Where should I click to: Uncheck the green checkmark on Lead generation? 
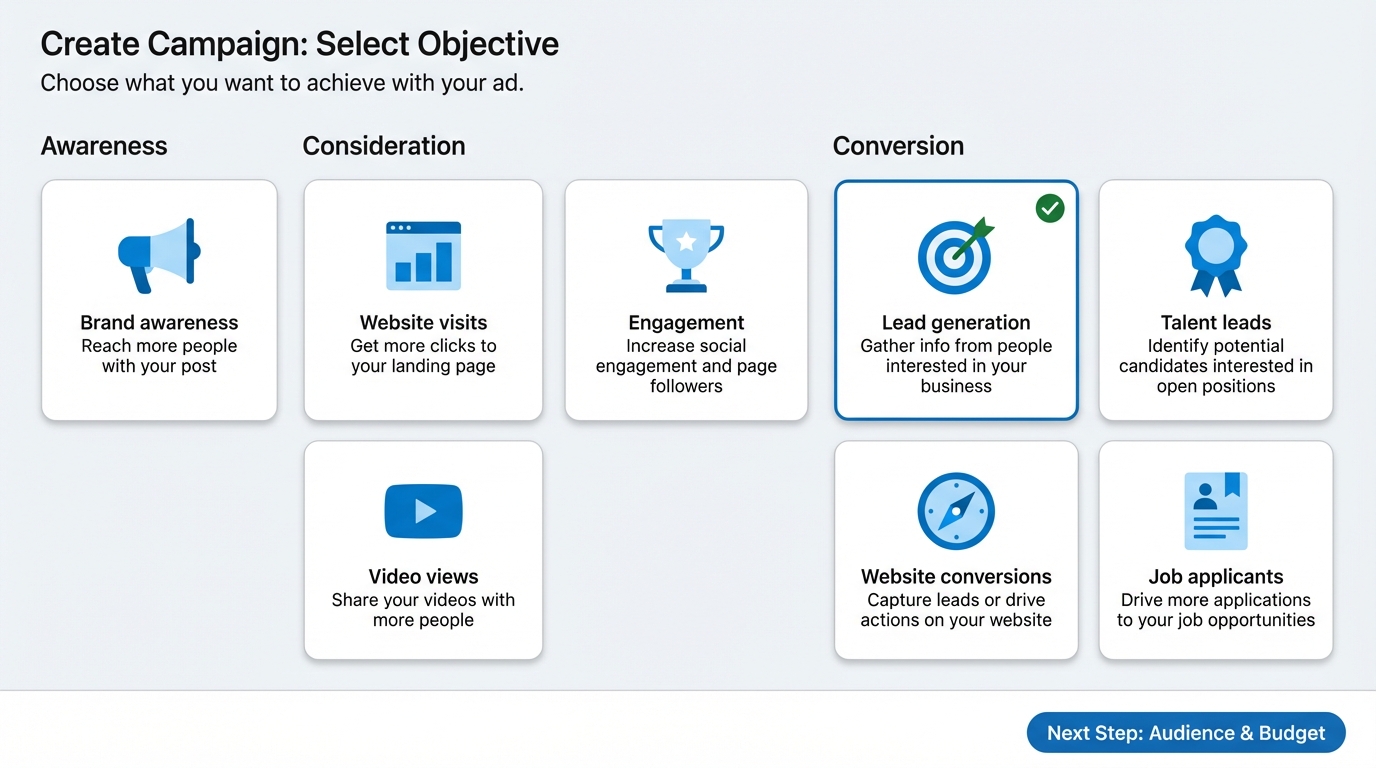[x=1050, y=208]
